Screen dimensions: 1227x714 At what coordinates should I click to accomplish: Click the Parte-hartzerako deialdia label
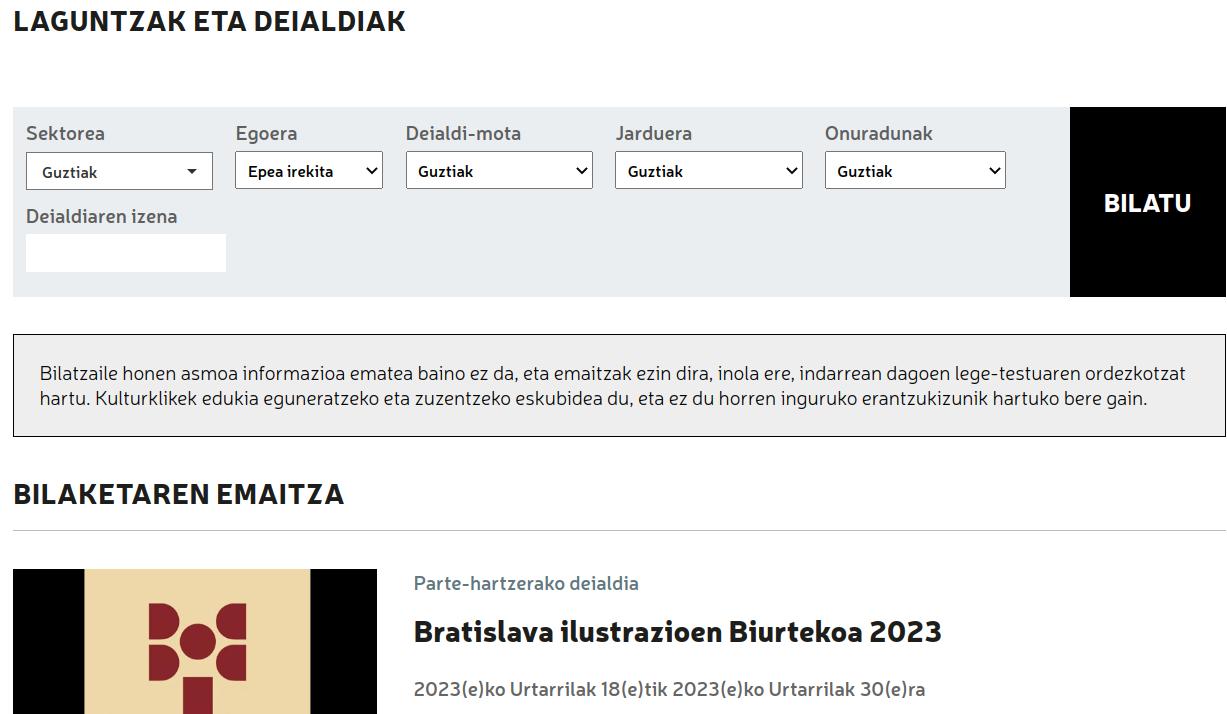[526, 583]
